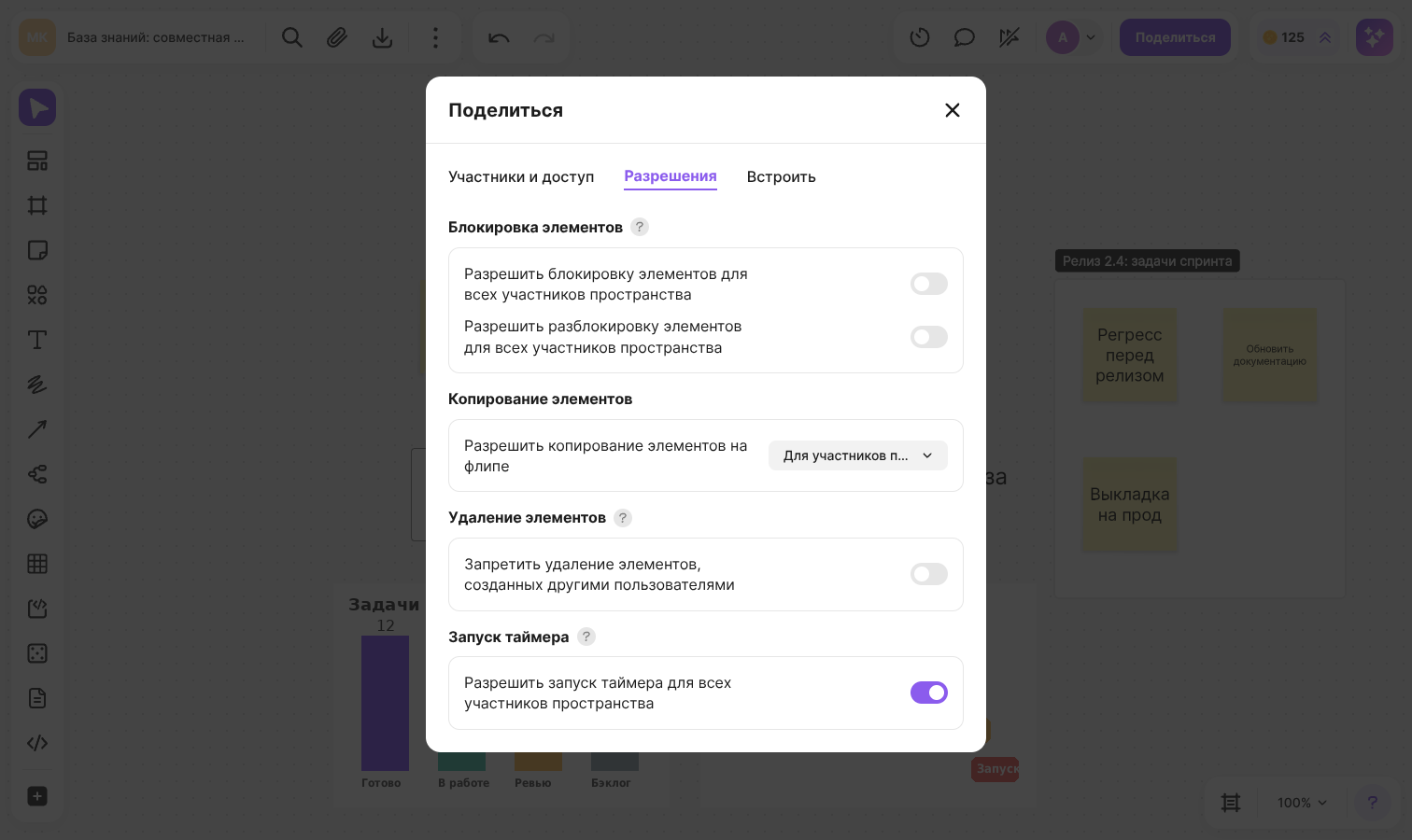Select the "Разрешения" tab
1412x840 pixels.
pyautogui.click(x=671, y=176)
